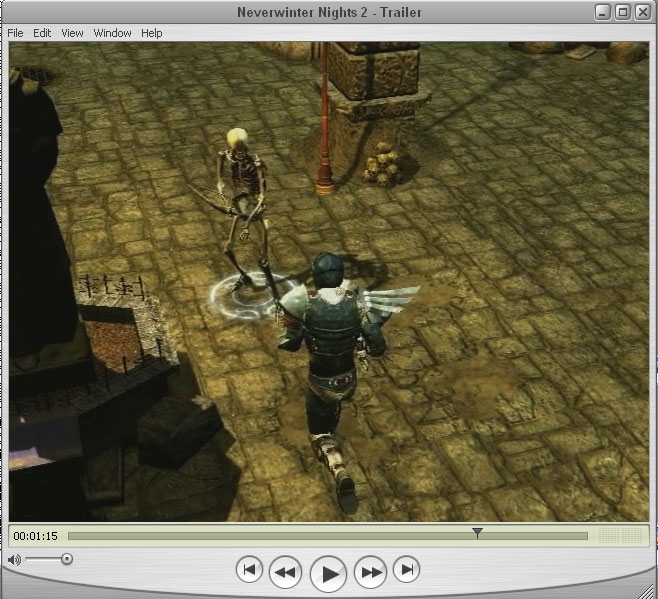658x599 pixels.
Task: Click the playhead marker on the timeline
Action: 478,534
